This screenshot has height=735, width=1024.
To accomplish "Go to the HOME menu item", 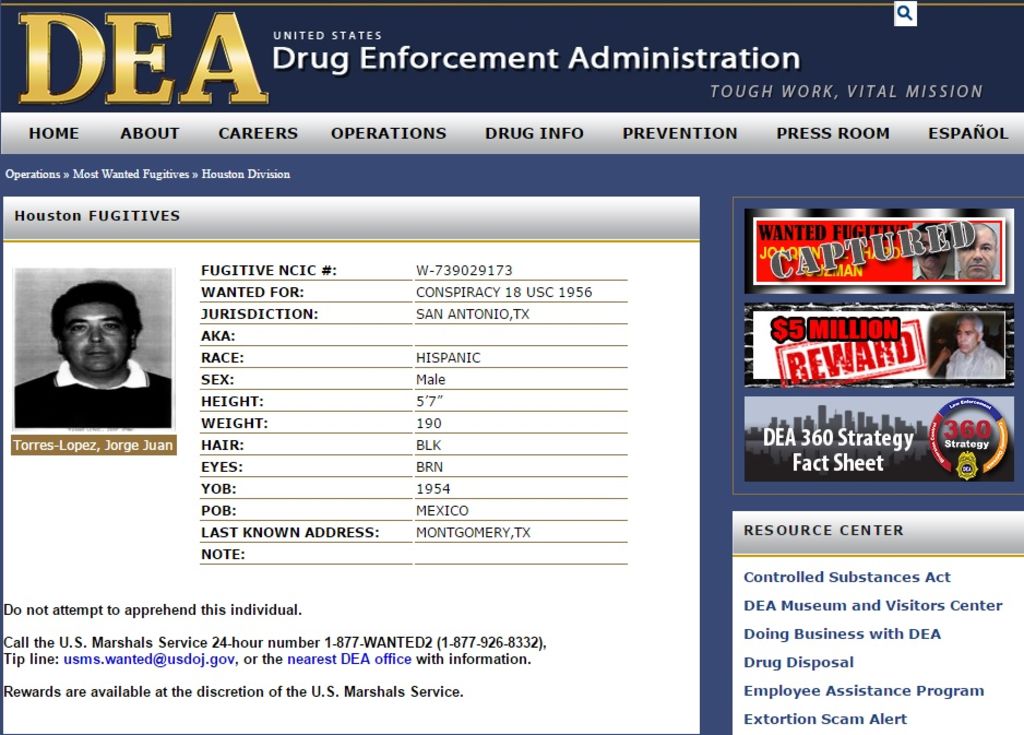I will 54,133.
